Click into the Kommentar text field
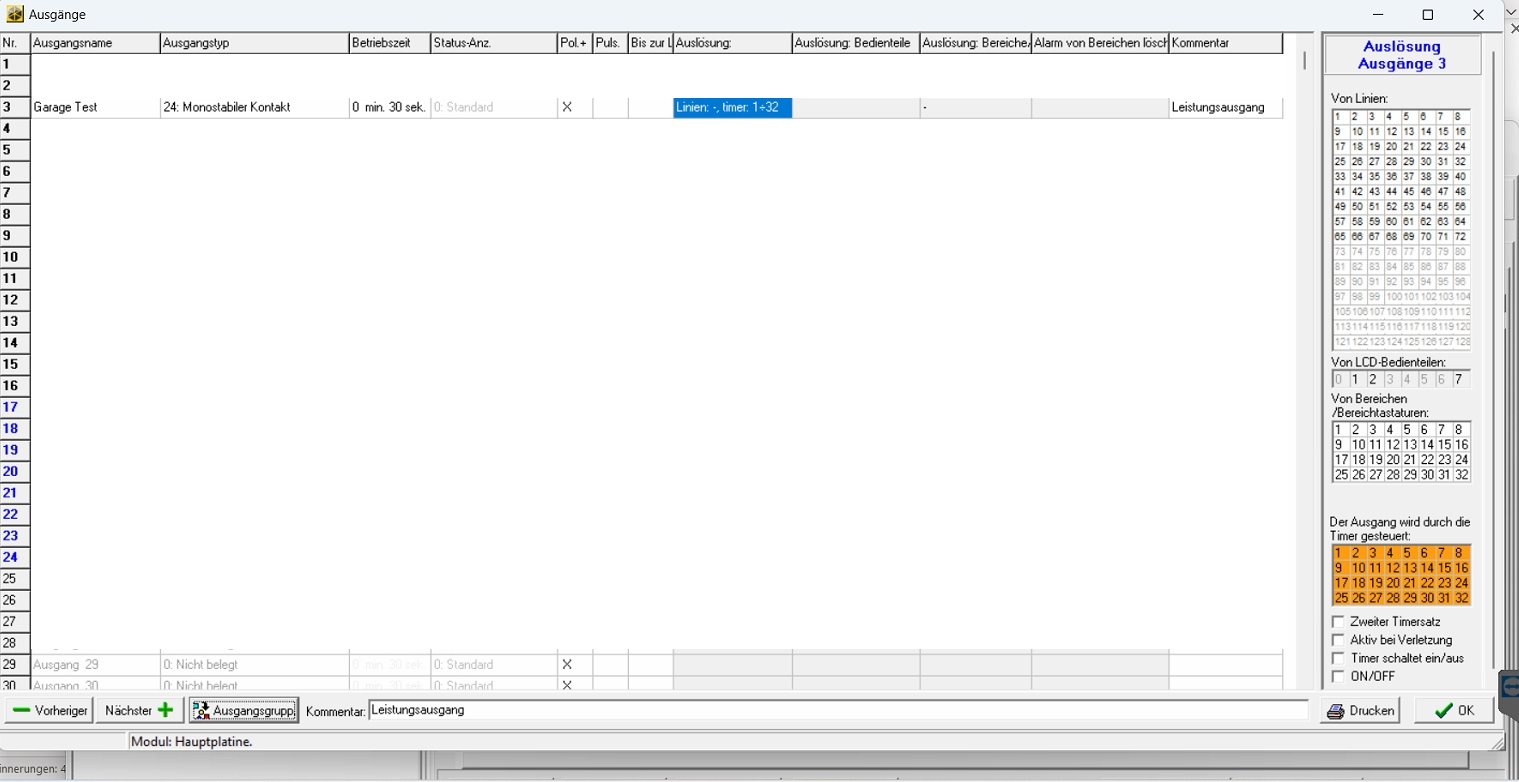This screenshot has width=1519, height=782. pyautogui.click(x=837, y=710)
